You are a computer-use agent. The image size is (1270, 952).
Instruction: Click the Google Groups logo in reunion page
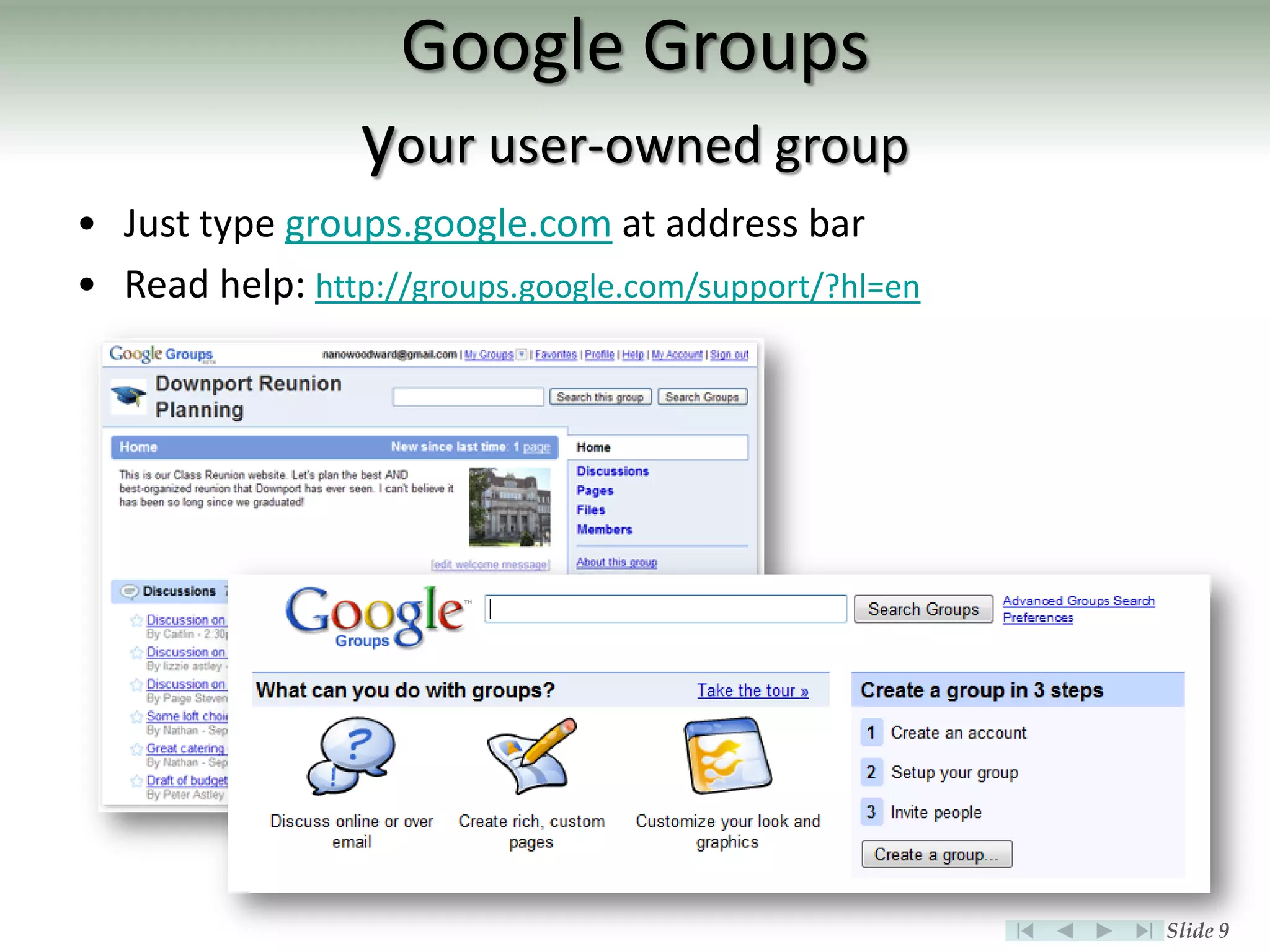[x=161, y=354]
